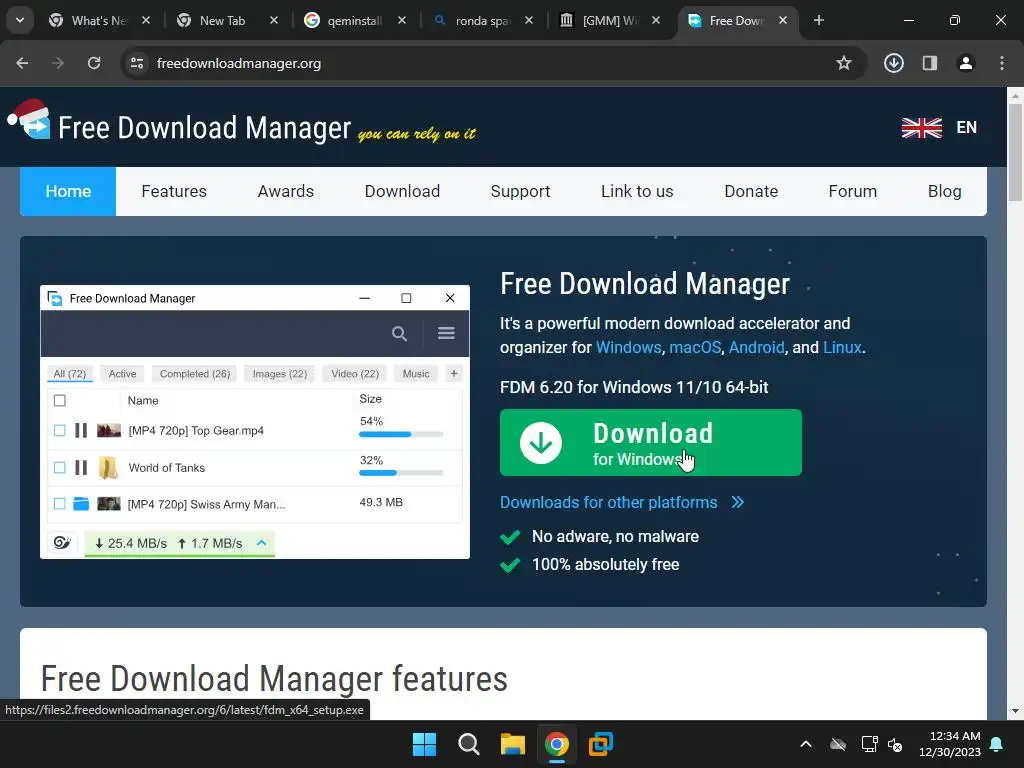Follow the Linux platform link
Image resolution: width=1024 pixels, height=768 pixels.
coord(842,347)
